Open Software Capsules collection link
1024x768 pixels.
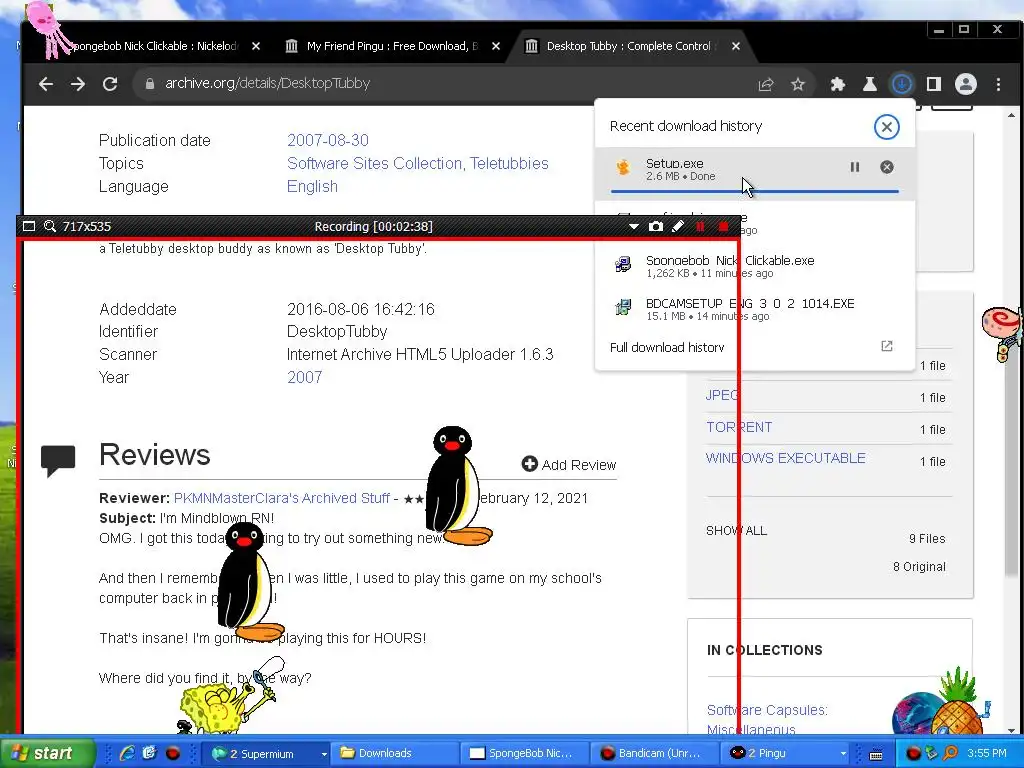click(x=767, y=710)
